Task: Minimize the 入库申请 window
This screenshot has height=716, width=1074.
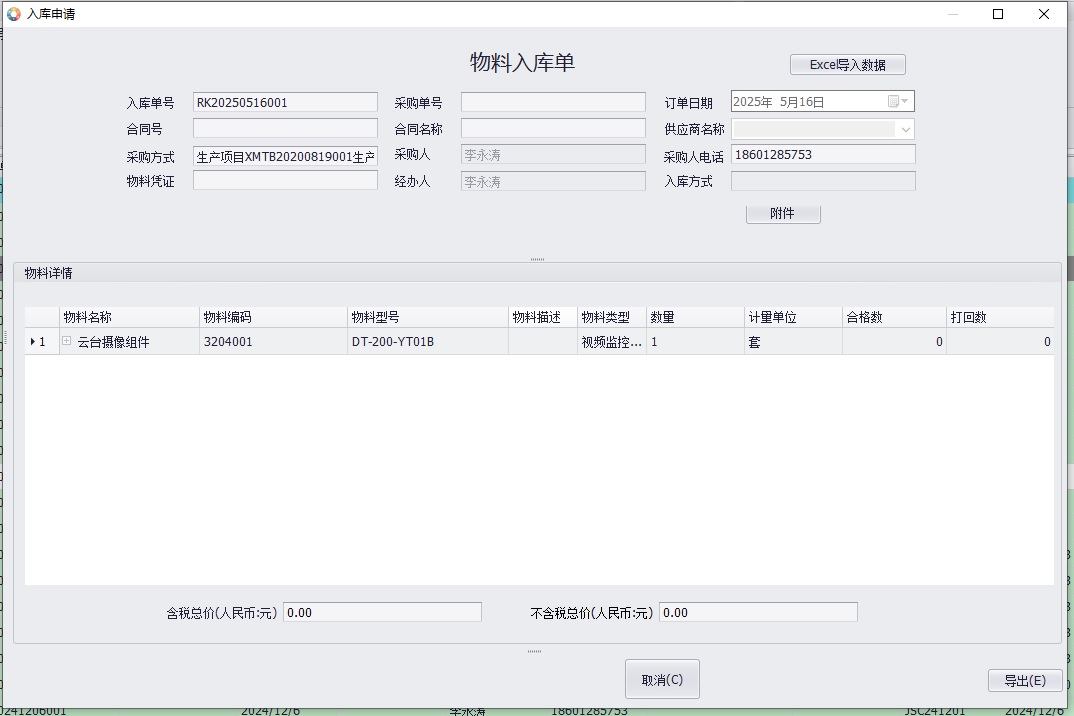Action: [x=952, y=14]
